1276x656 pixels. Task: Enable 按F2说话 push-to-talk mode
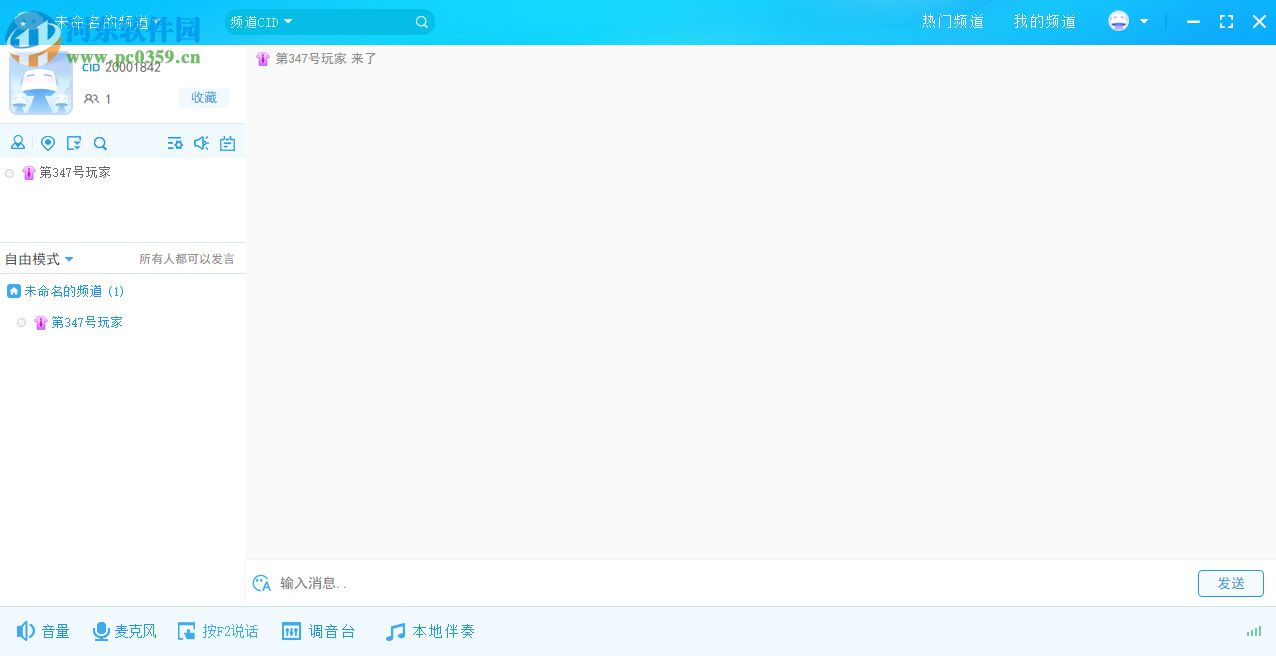[218, 631]
